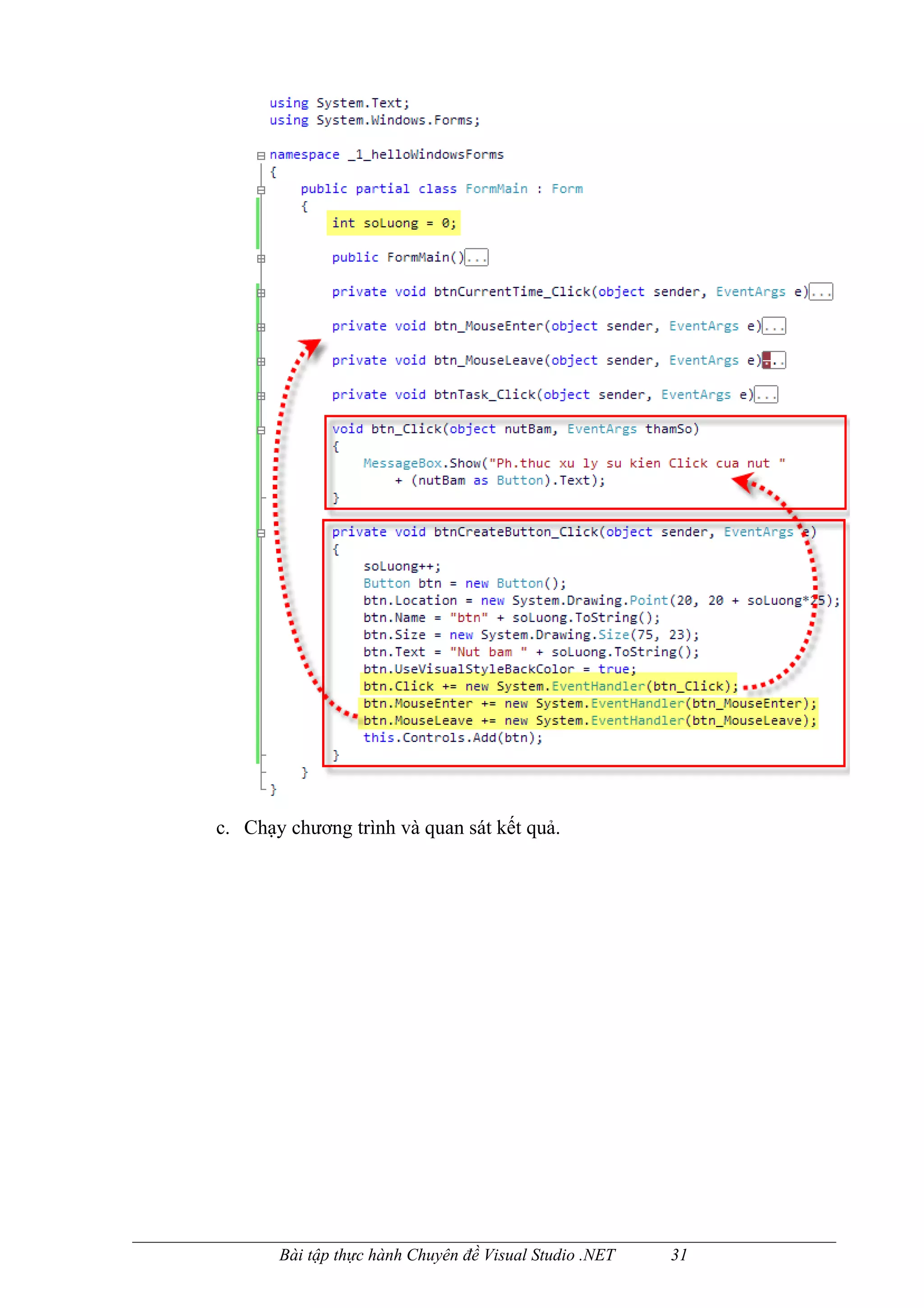The image size is (924, 1308).
Task: Click the instruction 'Chạy chương trình và quan sát kết quả.'
Action: tap(402, 827)
